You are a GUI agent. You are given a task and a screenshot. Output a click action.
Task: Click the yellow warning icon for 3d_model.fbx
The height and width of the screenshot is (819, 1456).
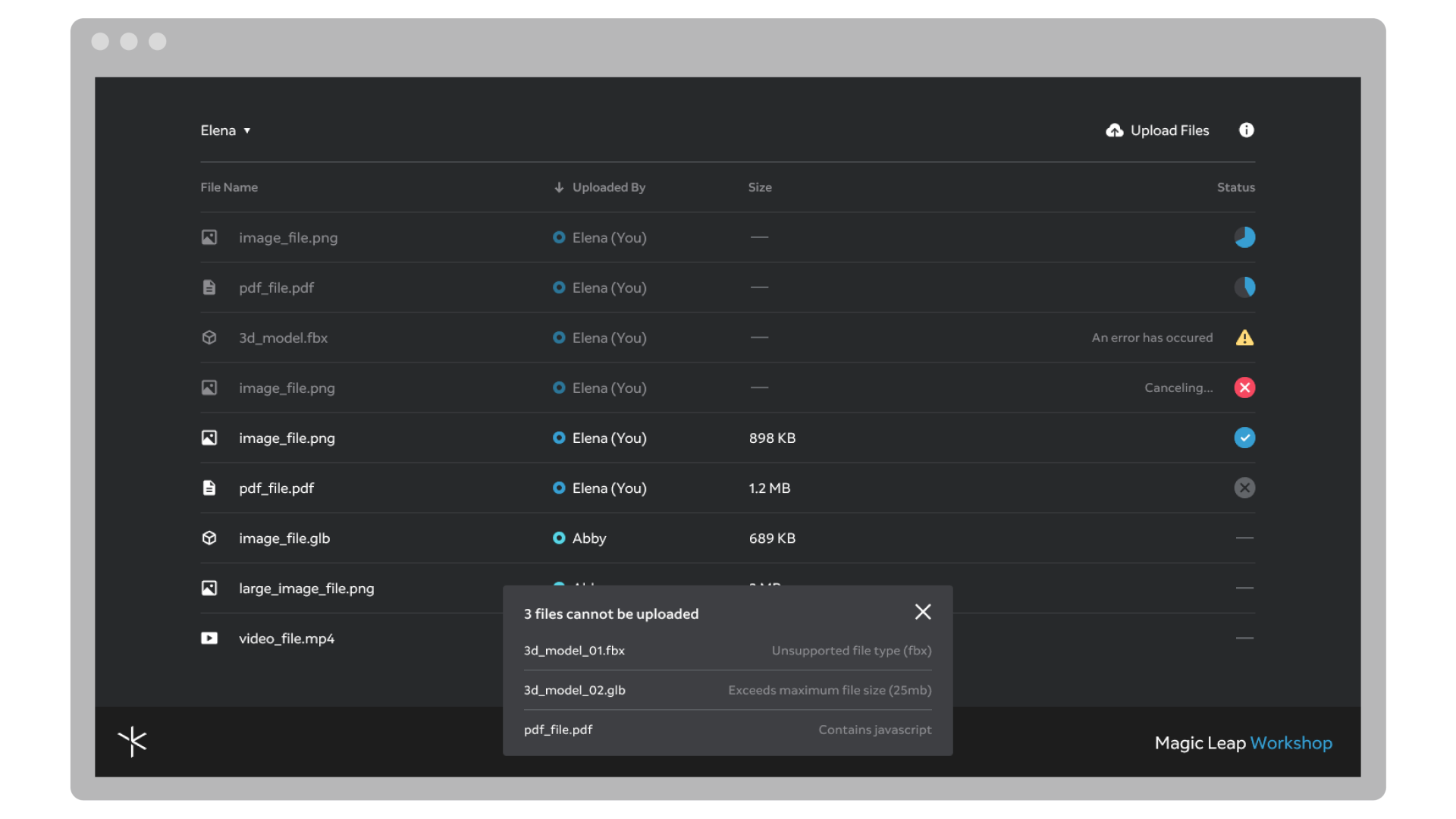tap(1244, 337)
